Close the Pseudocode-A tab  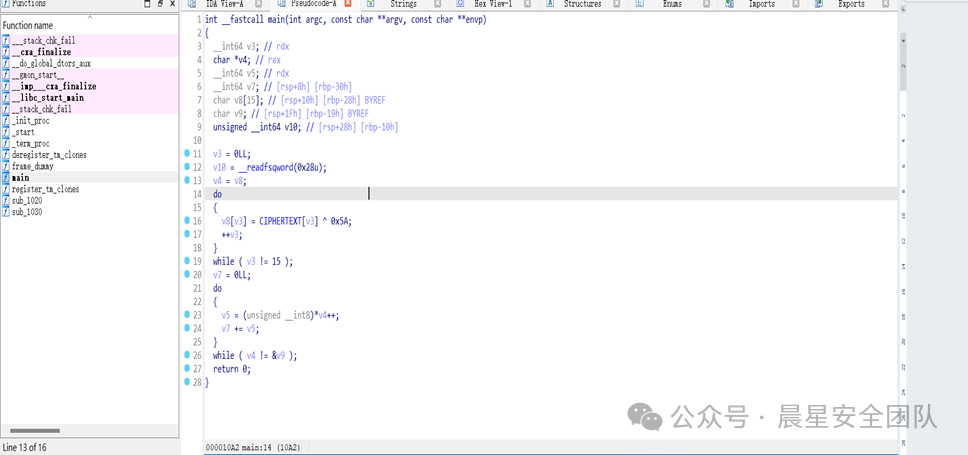click(x=347, y=4)
